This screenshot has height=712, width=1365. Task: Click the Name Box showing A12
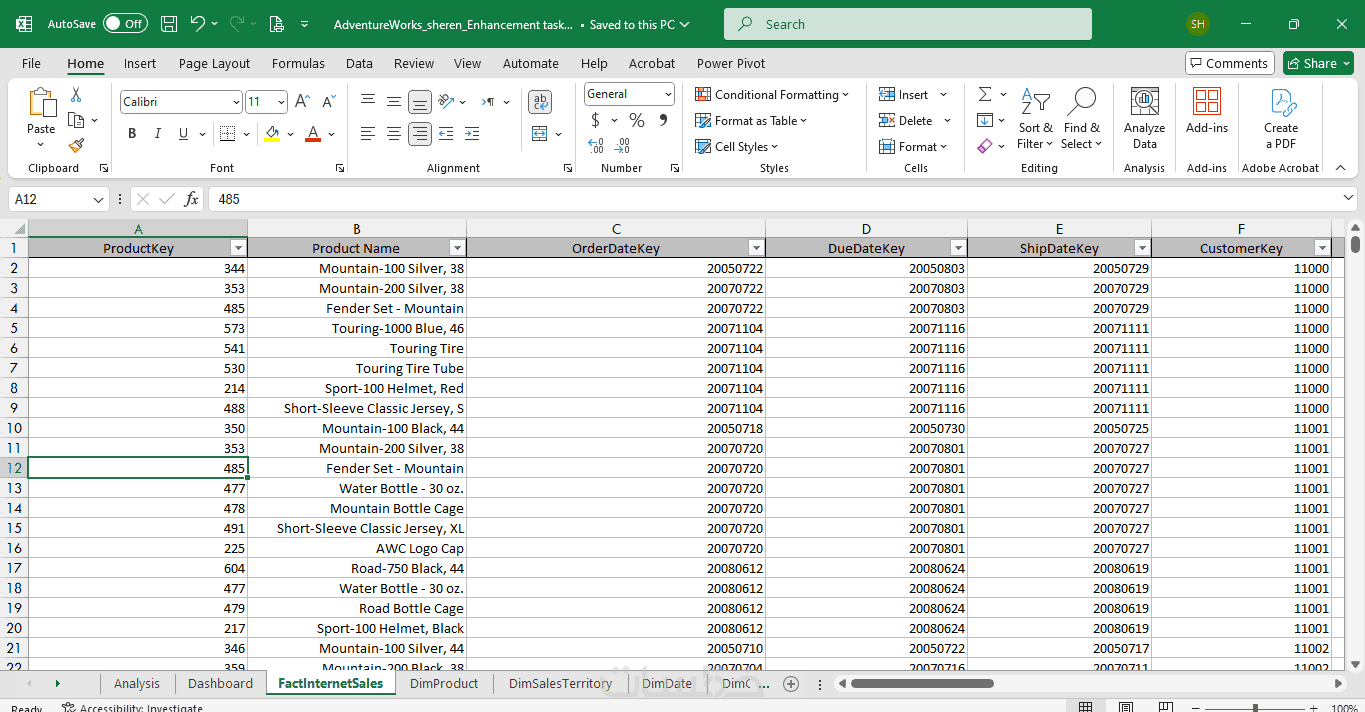coord(50,199)
